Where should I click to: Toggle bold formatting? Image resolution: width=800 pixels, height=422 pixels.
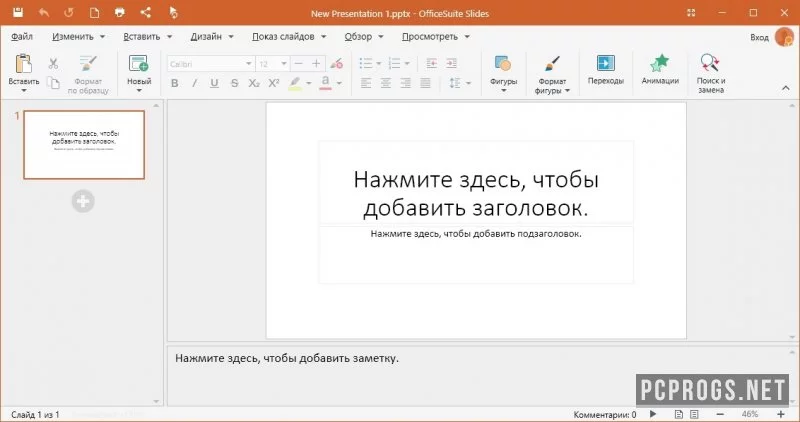[174, 83]
